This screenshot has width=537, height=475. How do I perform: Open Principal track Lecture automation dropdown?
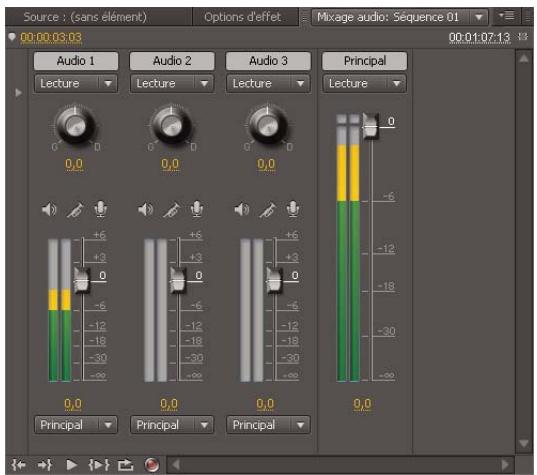[x=365, y=83]
